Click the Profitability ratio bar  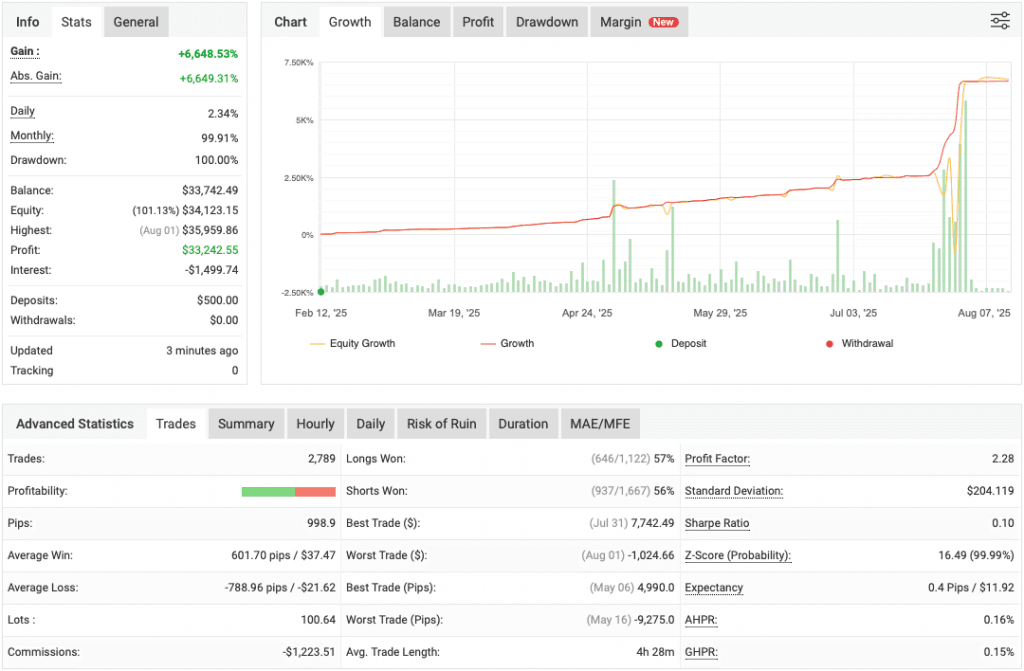288,491
